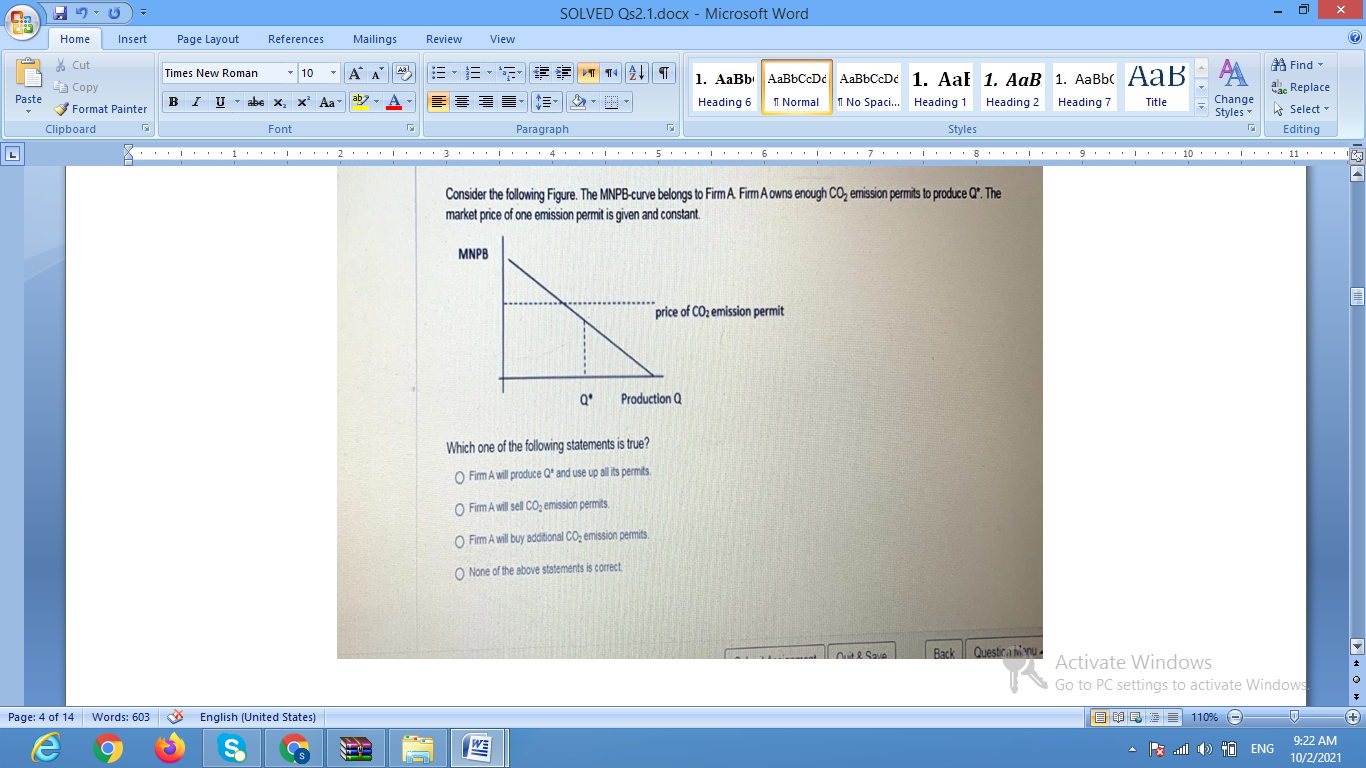This screenshot has width=1366, height=768.
Task: Click the proofing errors icon in status bar
Action: 176,717
